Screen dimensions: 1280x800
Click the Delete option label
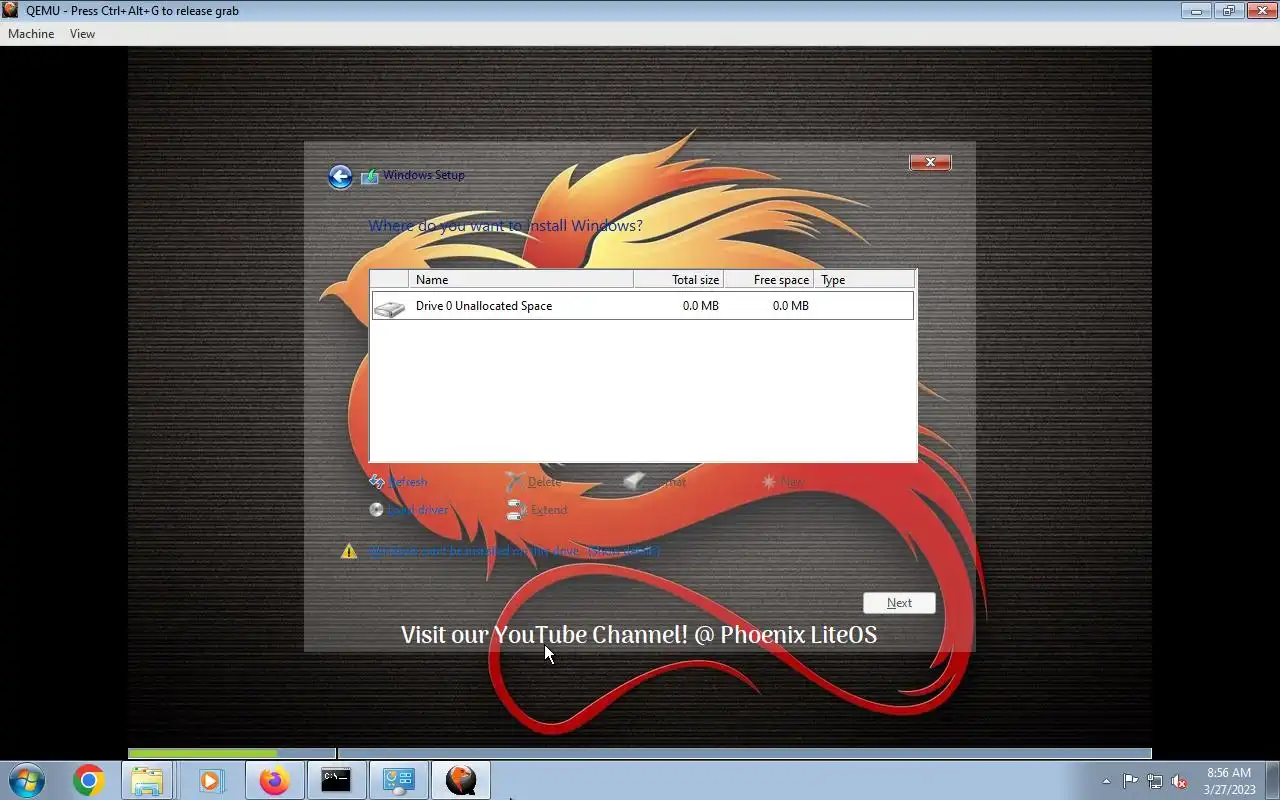pyautogui.click(x=544, y=482)
